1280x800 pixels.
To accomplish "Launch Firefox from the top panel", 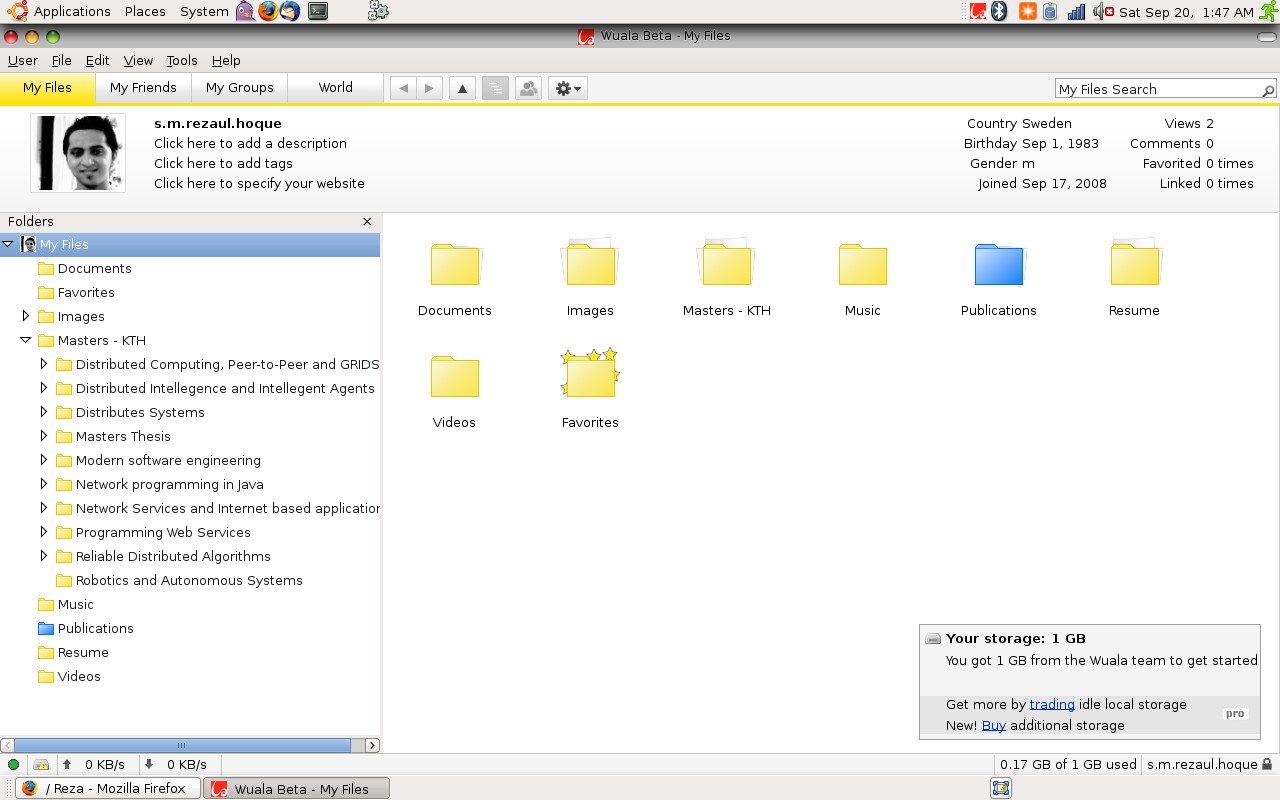I will (x=268, y=12).
